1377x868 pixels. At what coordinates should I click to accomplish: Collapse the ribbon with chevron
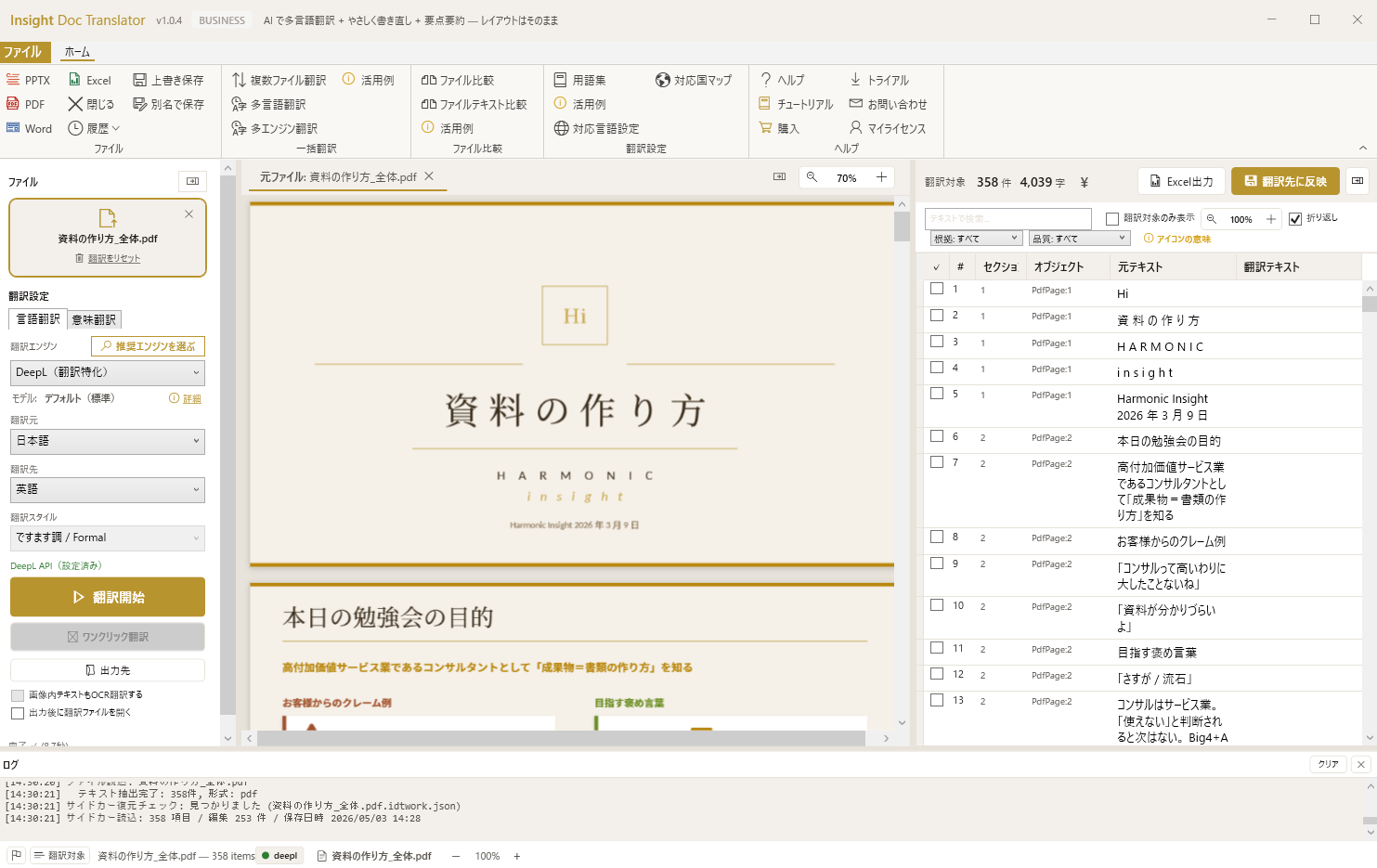tap(1362, 148)
